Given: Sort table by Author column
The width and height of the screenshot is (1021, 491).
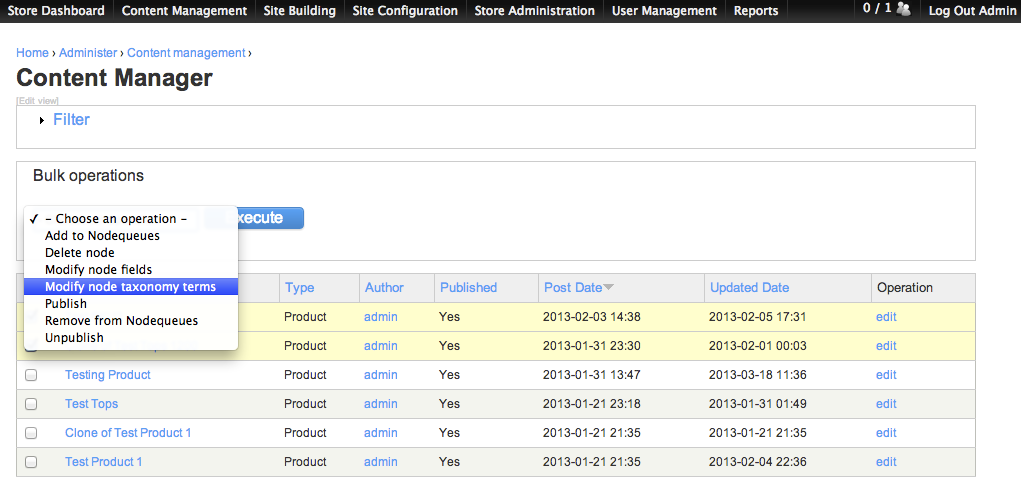Looking at the screenshot, I should pos(384,288).
